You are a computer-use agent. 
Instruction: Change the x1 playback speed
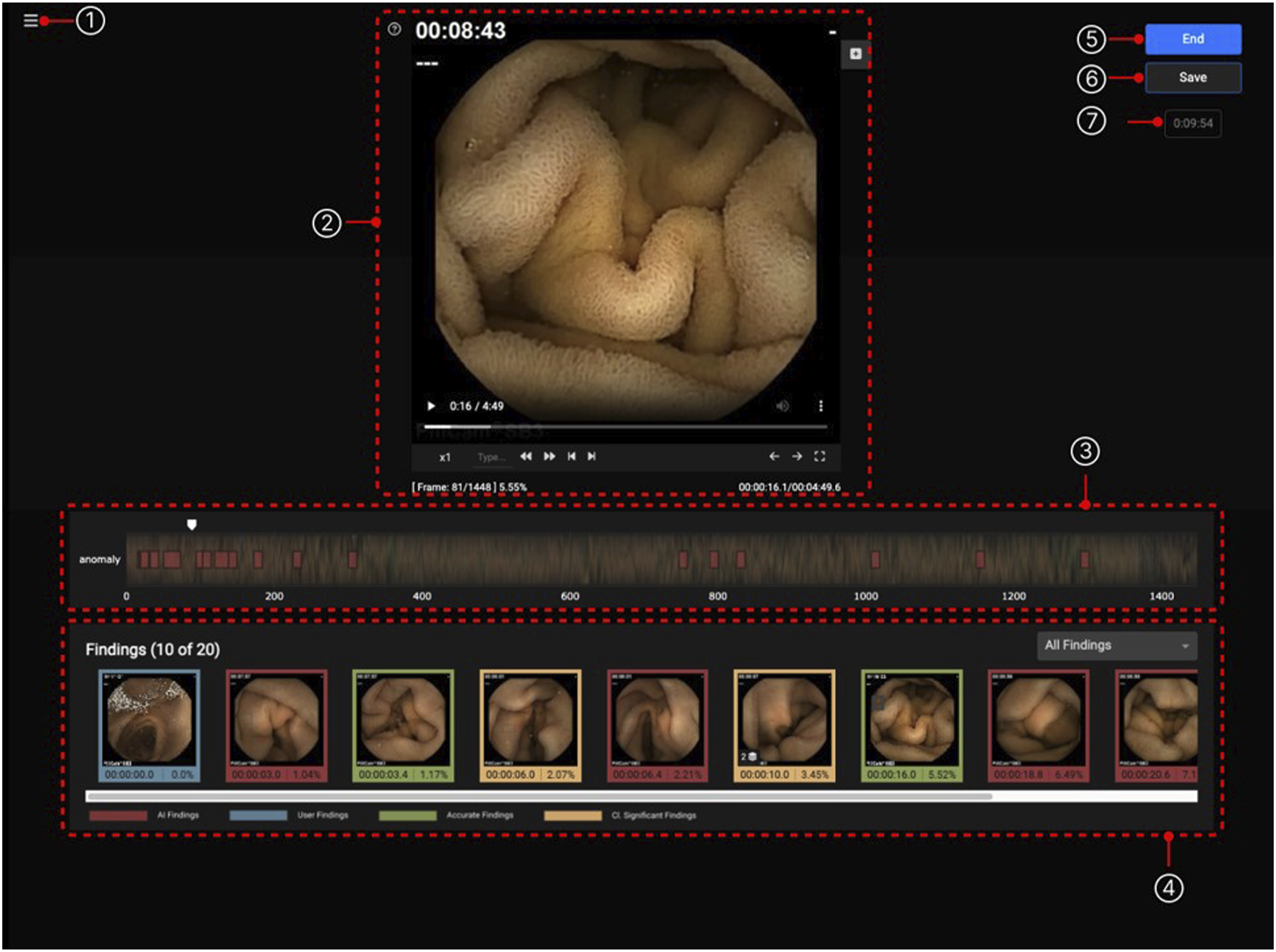pyautogui.click(x=445, y=458)
